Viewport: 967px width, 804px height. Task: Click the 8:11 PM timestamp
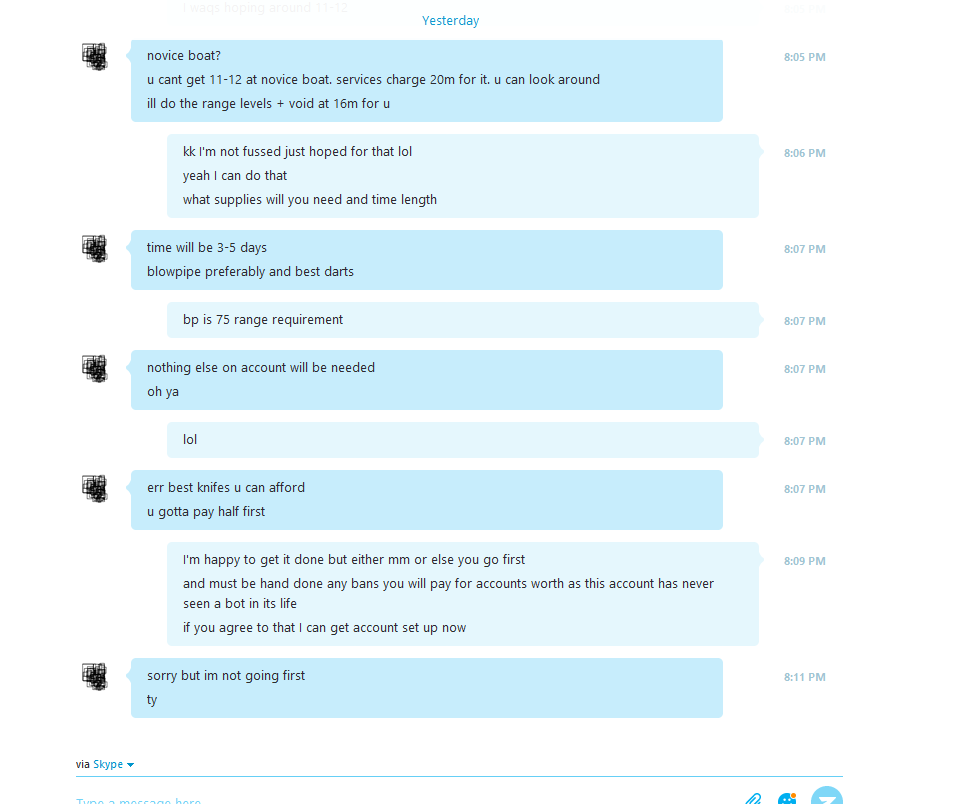804,677
